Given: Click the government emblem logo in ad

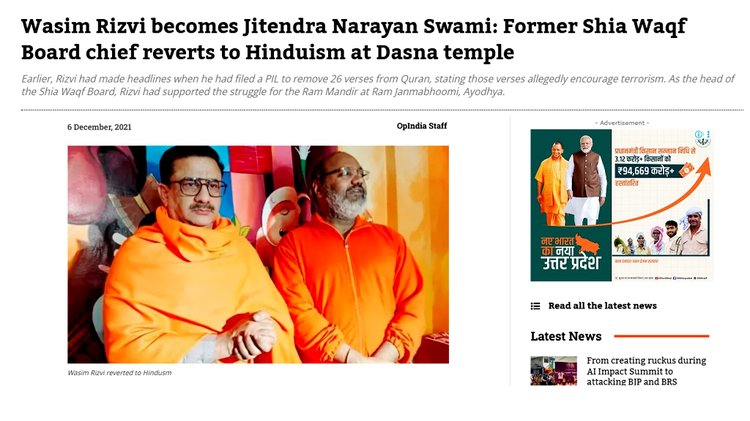Looking at the screenshot, I should (x=702, y=142).
